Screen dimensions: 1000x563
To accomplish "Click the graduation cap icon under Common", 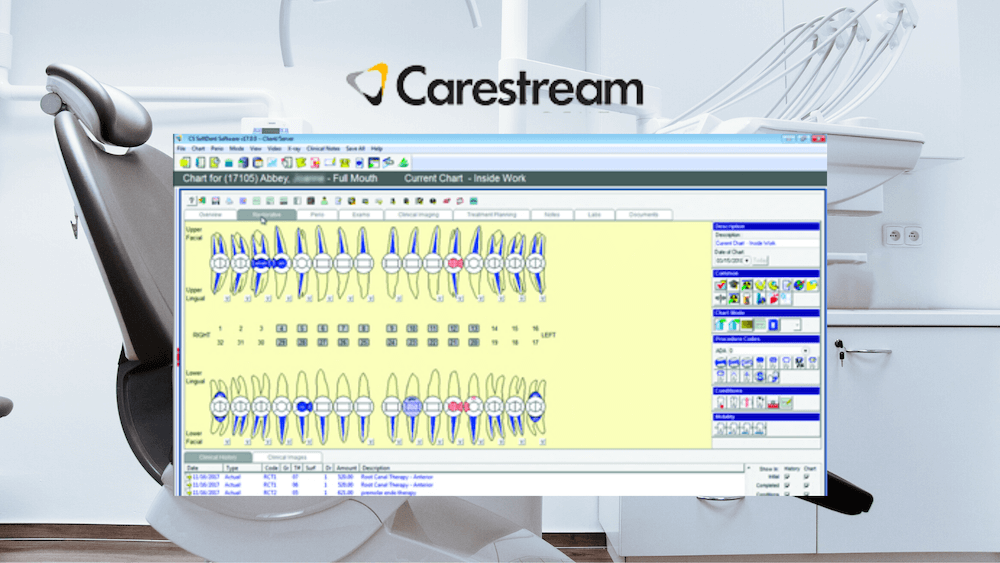I will 733,285.
